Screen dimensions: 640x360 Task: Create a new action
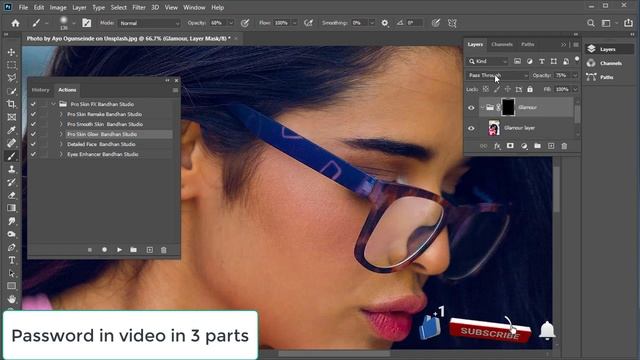click(x=149, y=250)
